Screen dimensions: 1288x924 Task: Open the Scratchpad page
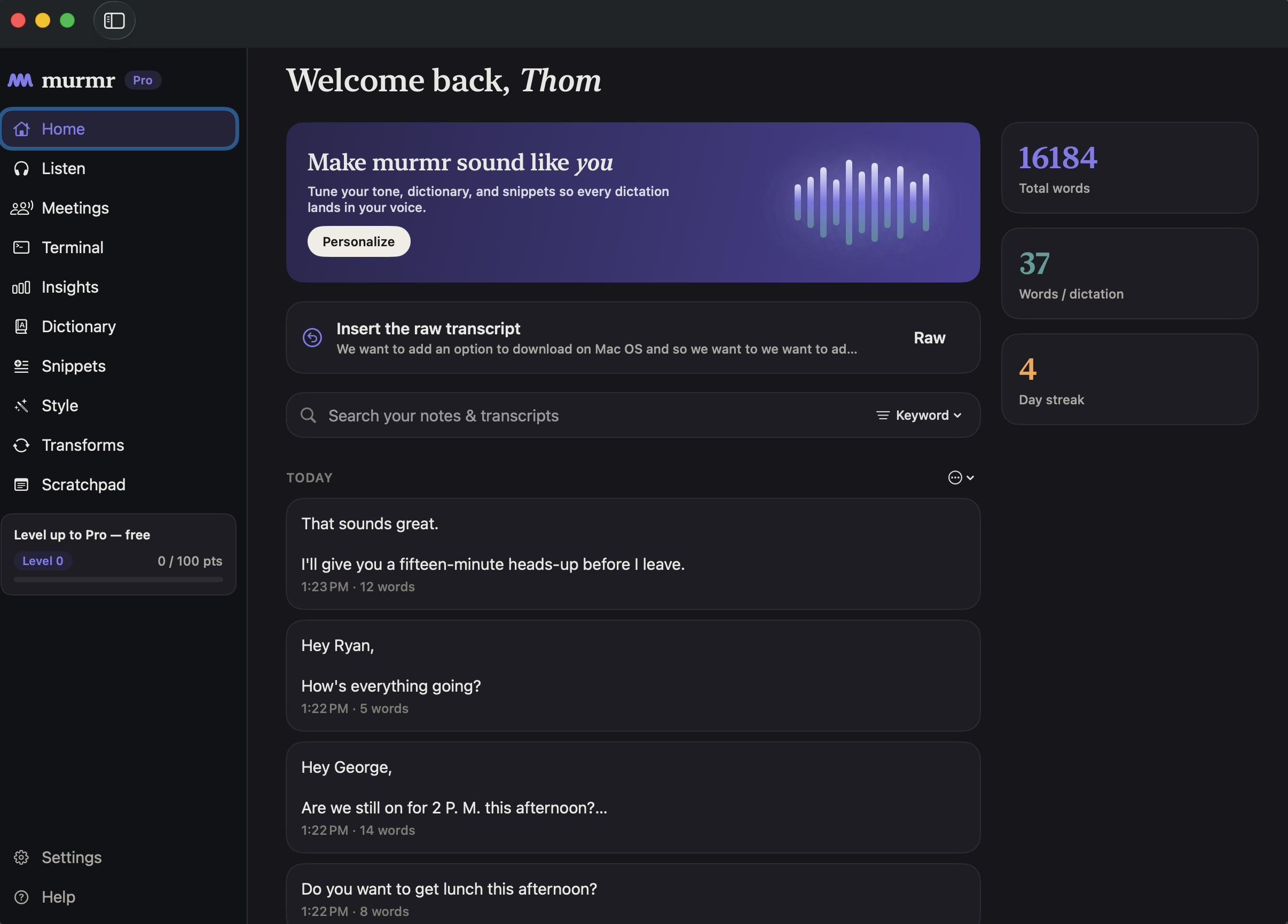click(119, 484)
